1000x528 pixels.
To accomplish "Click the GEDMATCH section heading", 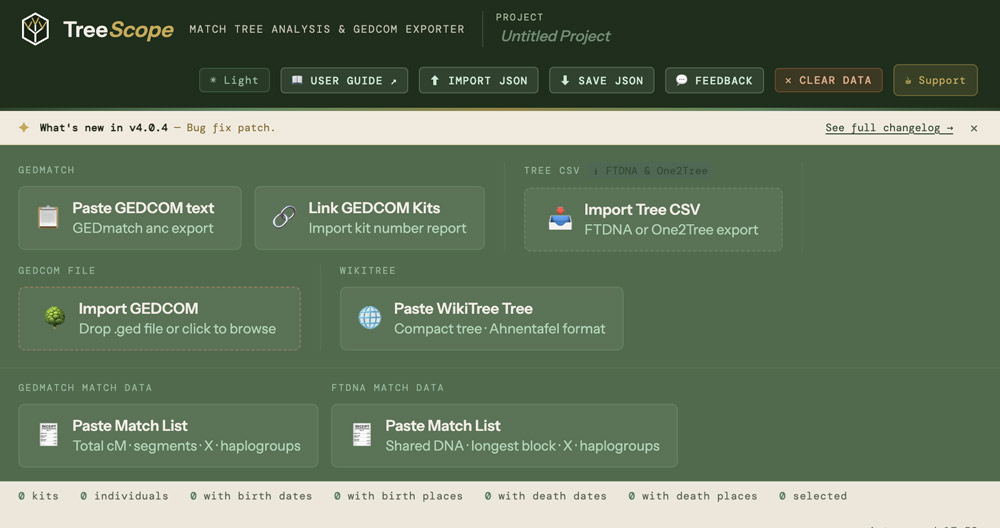I will pos(46,170).
